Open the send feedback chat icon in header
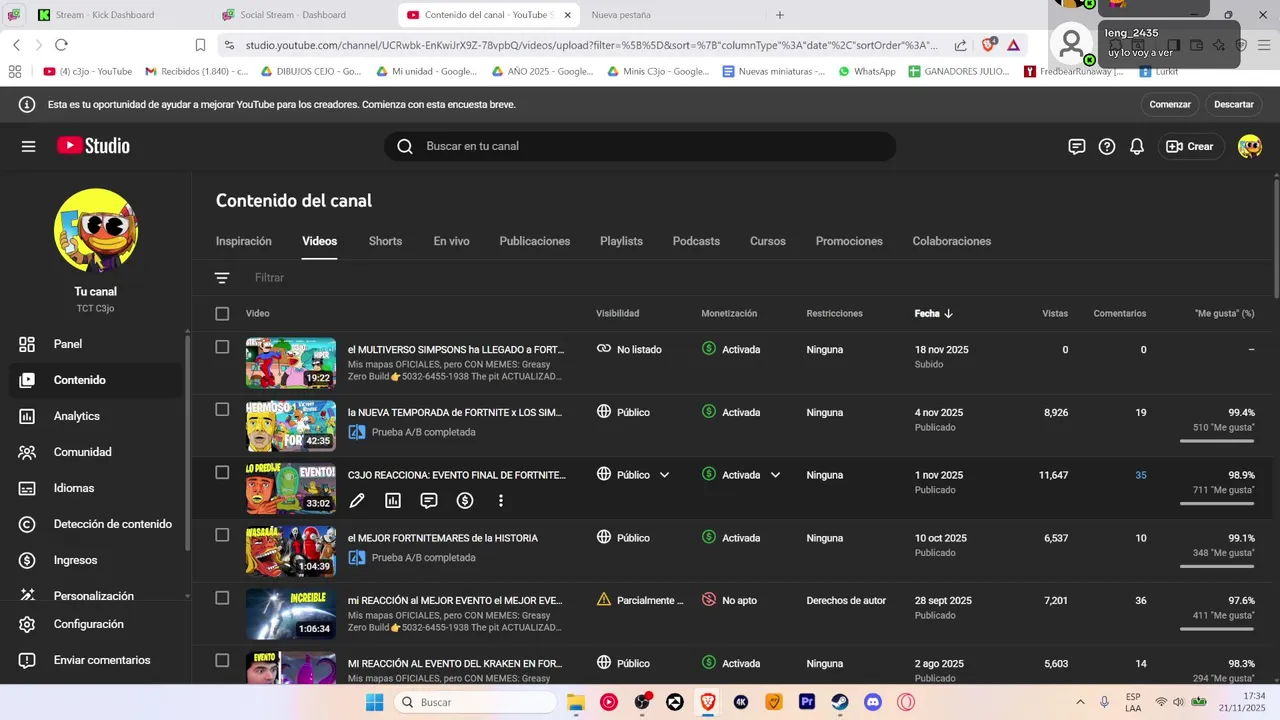The image size is (1280, 720). coord(1077,146)
